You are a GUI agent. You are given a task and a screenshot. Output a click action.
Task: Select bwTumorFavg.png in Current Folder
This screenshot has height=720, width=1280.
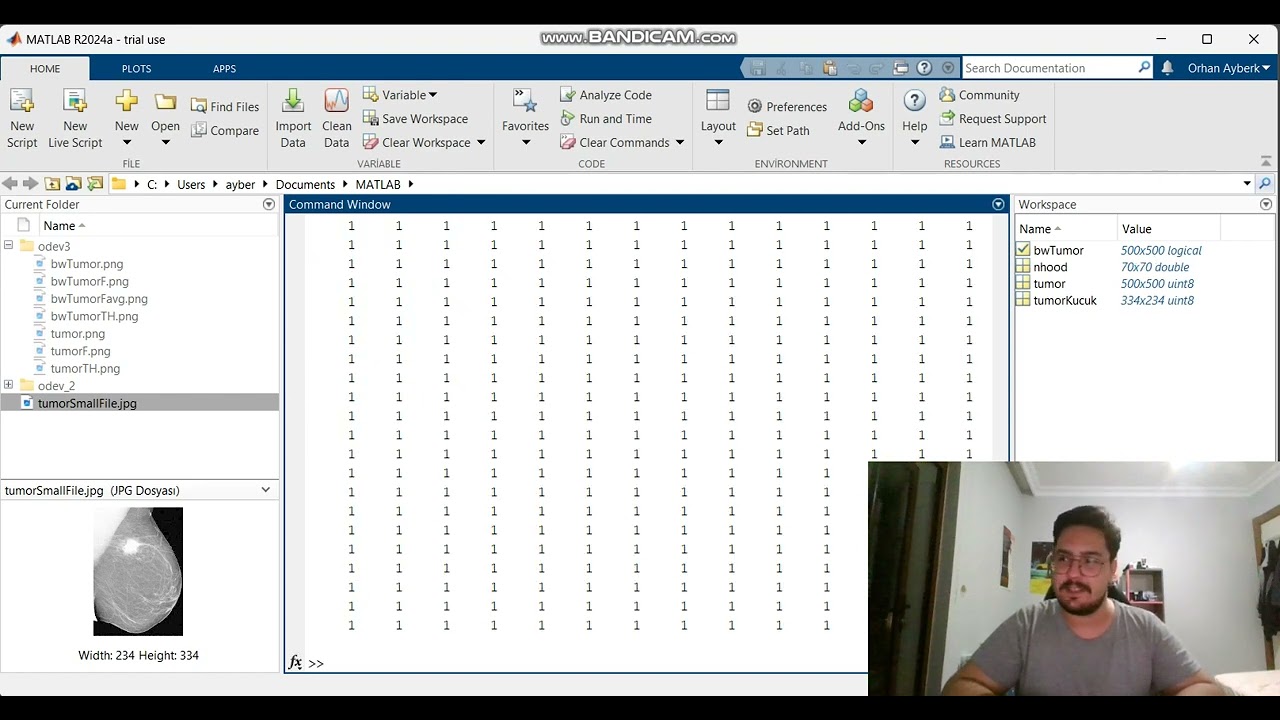click(99, 299)
